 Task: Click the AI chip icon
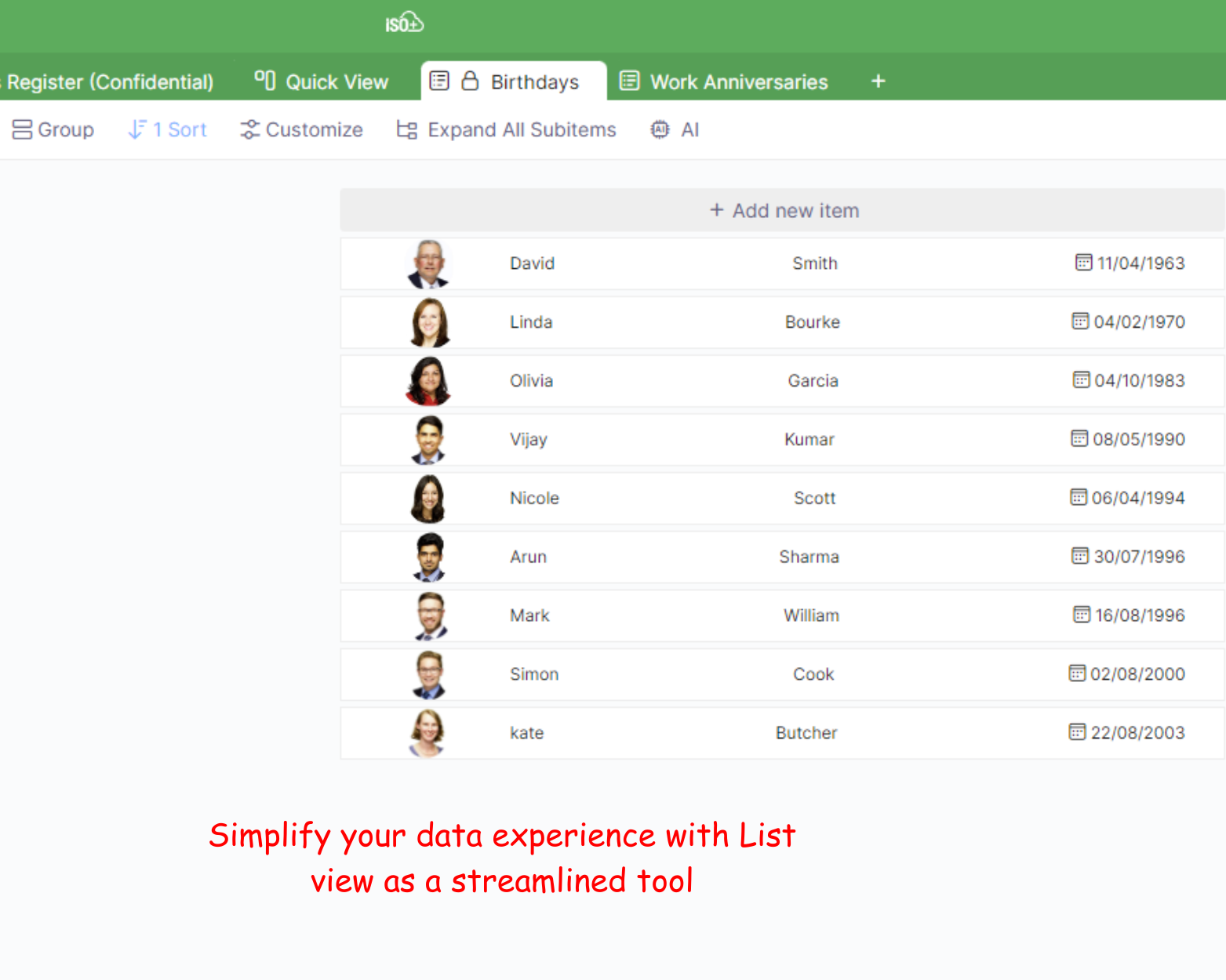(x=660, y=129)
